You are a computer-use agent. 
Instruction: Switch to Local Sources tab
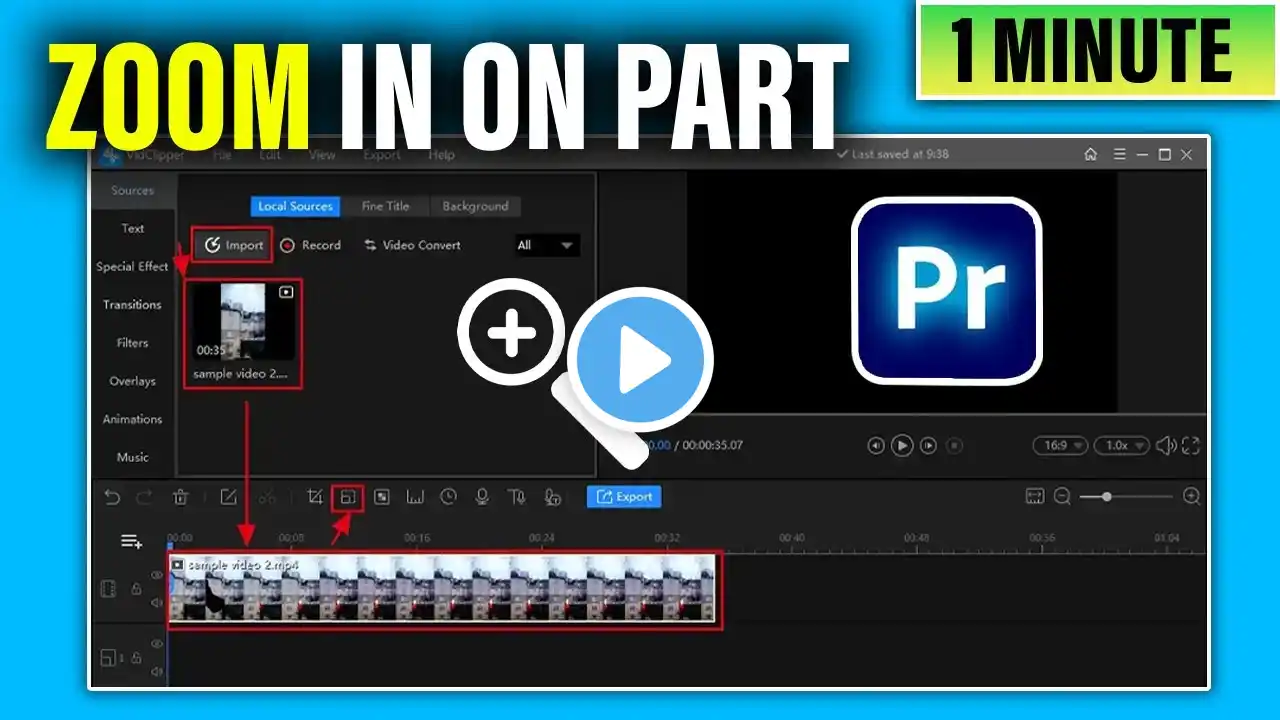tap(295, 206)
